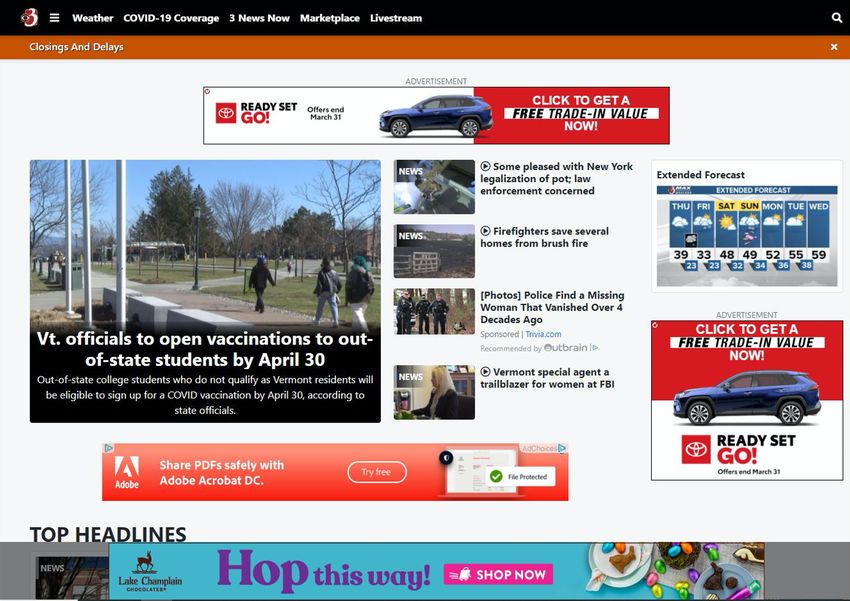The height and width of the screenshot is (601, 850).
Task: Open brush fire story thumbnail
Action: pyautogui.click(x=434, y=251)
